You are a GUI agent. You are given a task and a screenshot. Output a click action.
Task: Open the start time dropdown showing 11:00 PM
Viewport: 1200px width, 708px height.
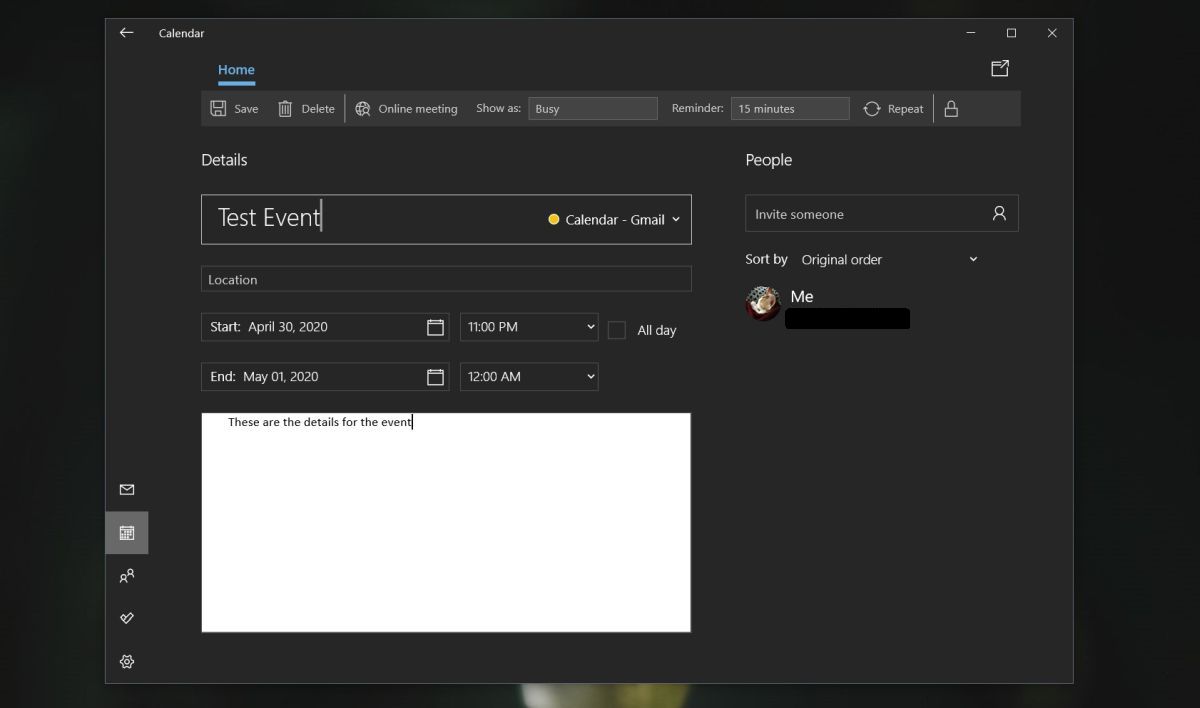528,326
